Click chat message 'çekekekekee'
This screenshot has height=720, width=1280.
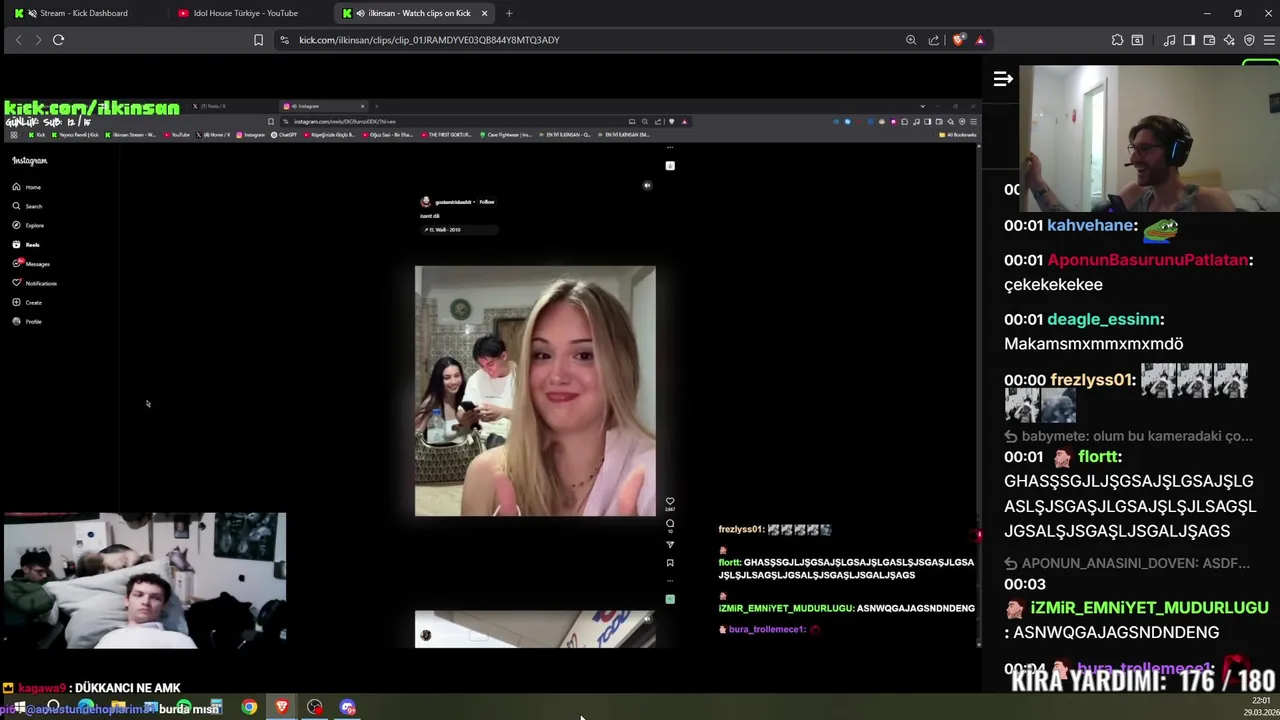pos(1053,285)
